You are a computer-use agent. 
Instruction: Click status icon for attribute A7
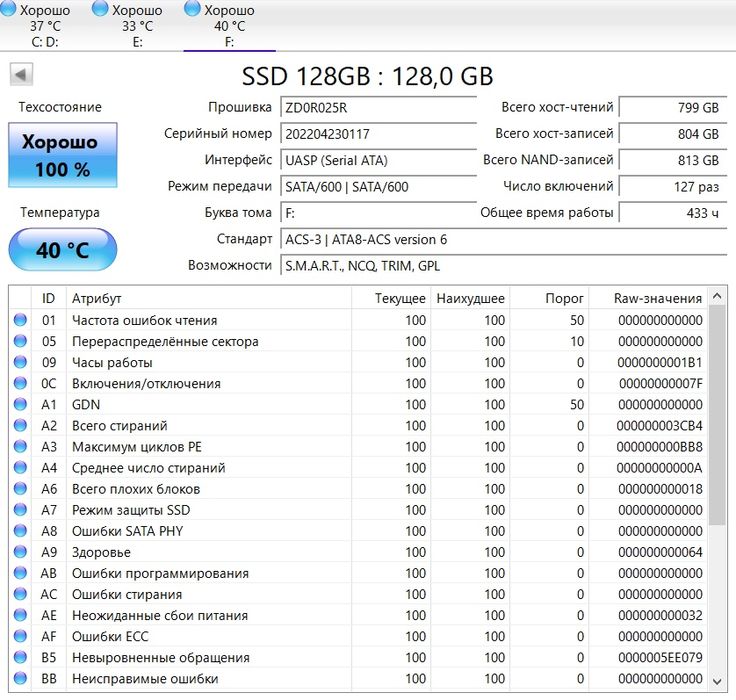click(20, 509)
